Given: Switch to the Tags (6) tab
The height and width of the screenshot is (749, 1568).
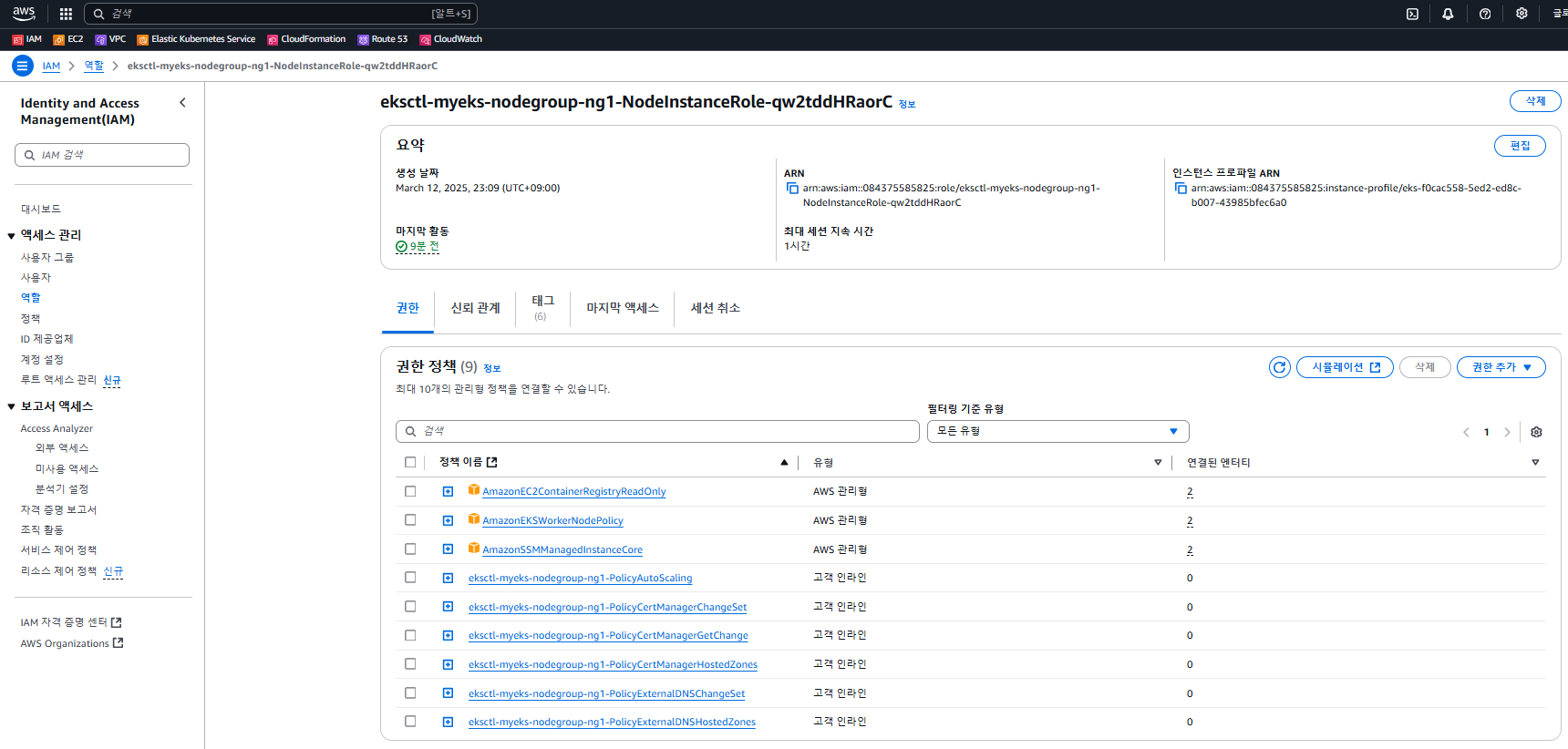Looking at the screenshot, I should pyautogui.click(x=542, y=308).
